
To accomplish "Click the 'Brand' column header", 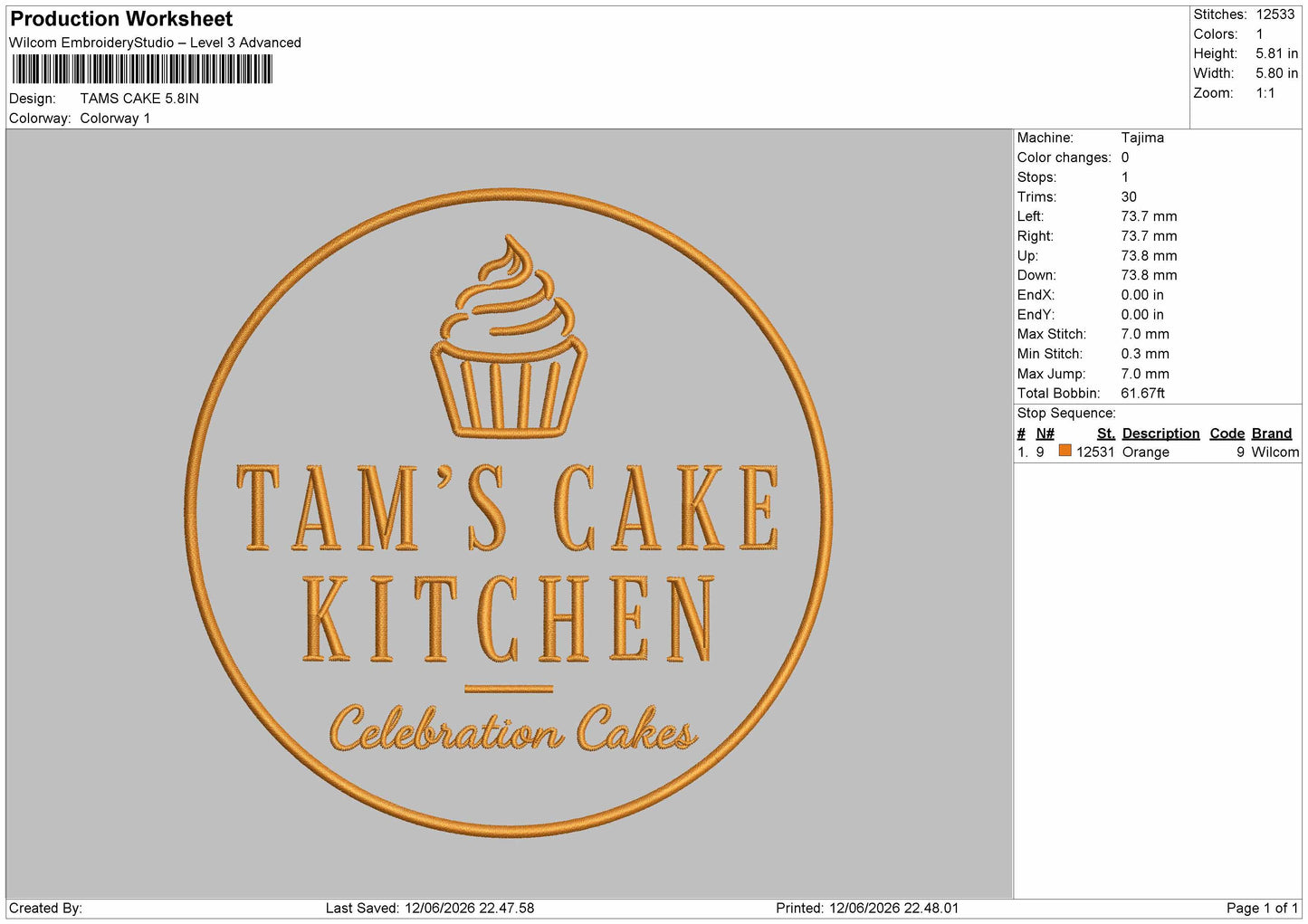I will click(x=1271, y=433).
